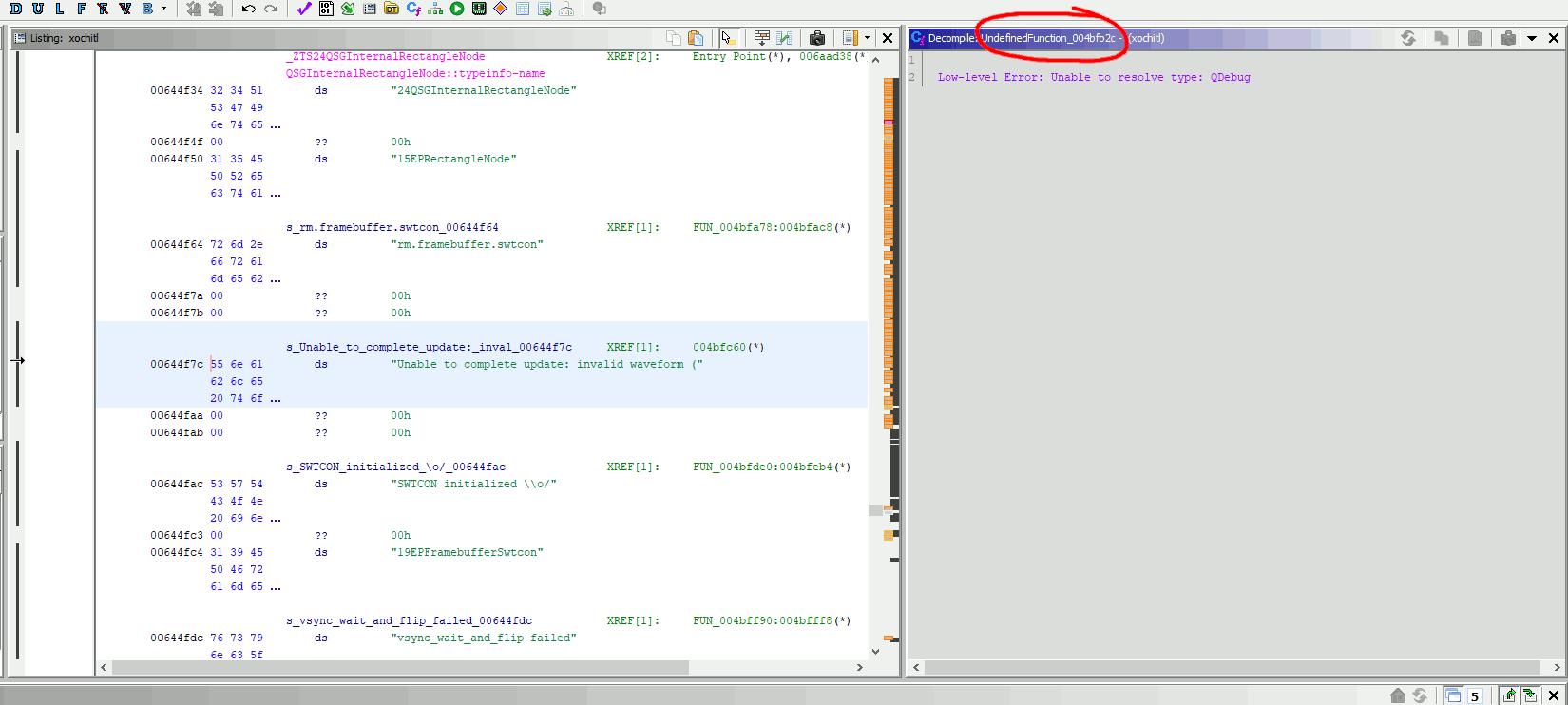Viewport: 1568px width, 705px height.
Task: Take a Decompiler snapshot with camera icon
Action: pyautogui.click(x=1508, y=38)
